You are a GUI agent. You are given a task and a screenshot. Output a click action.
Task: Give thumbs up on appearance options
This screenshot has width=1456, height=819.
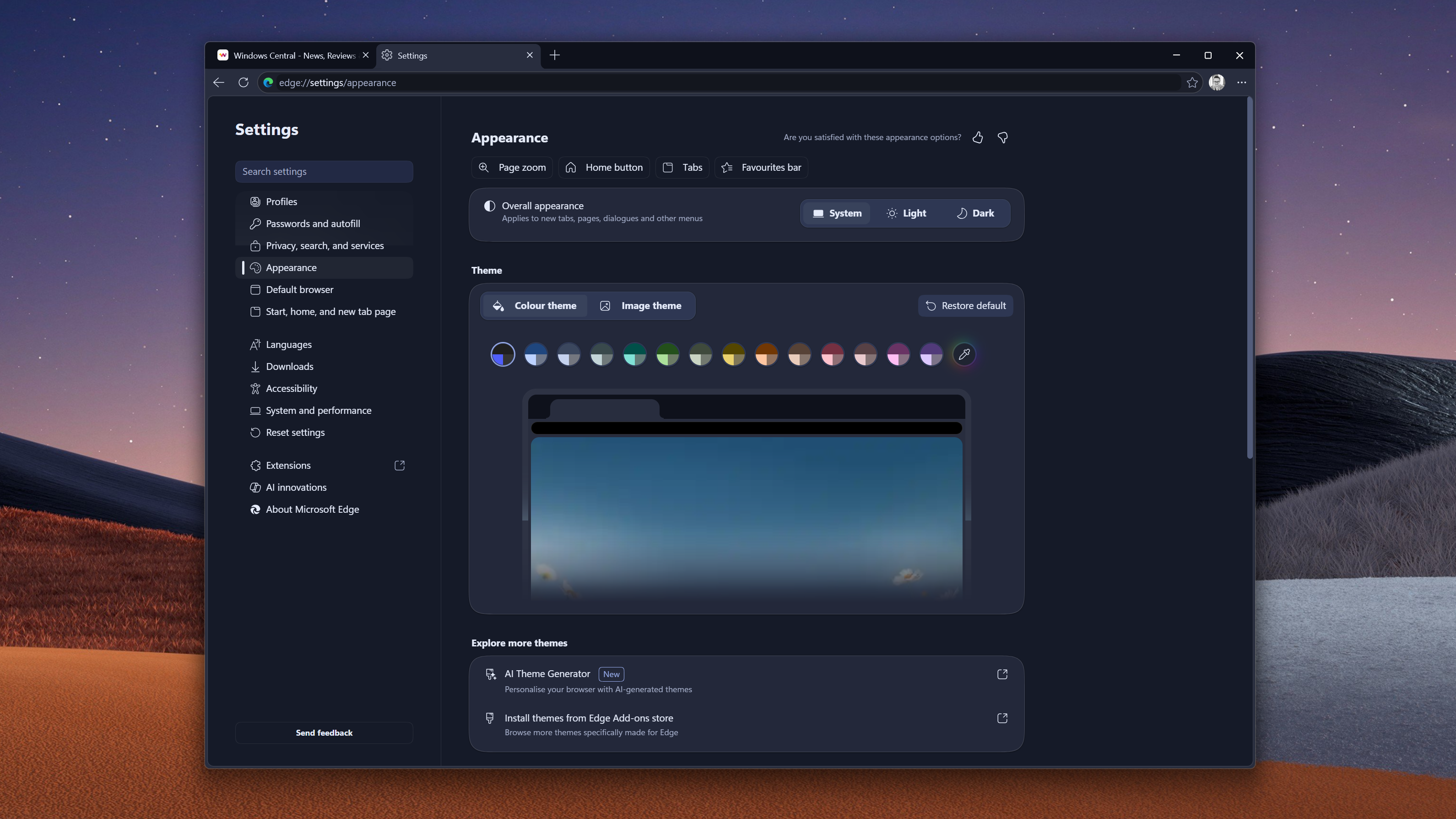coord(977,137)
